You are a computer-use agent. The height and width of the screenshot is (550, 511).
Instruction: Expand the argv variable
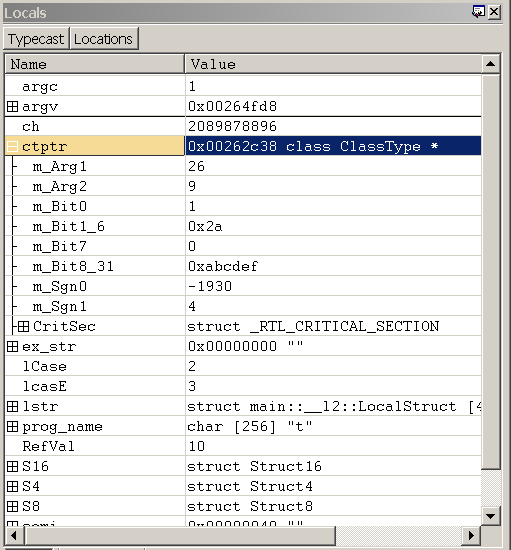tap(12, 106)
